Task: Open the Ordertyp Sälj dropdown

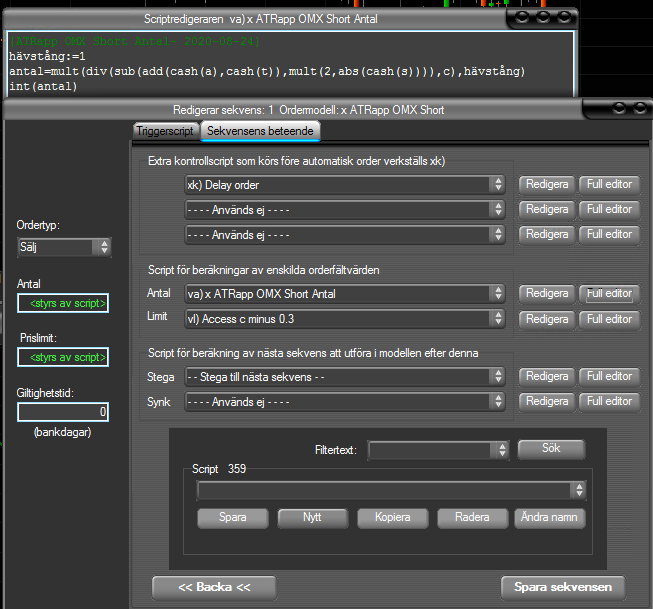Action: [x=64, y=247]
